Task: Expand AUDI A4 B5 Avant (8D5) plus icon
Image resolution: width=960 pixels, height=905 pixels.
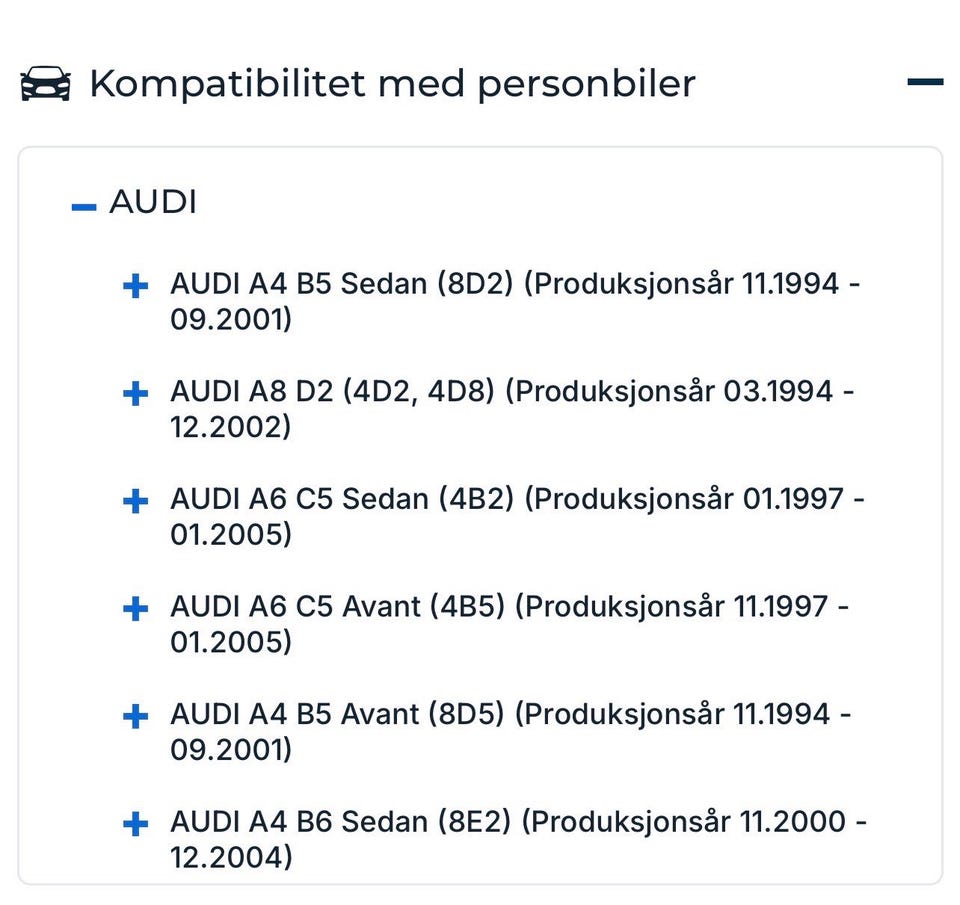Action: coord(135,717)
